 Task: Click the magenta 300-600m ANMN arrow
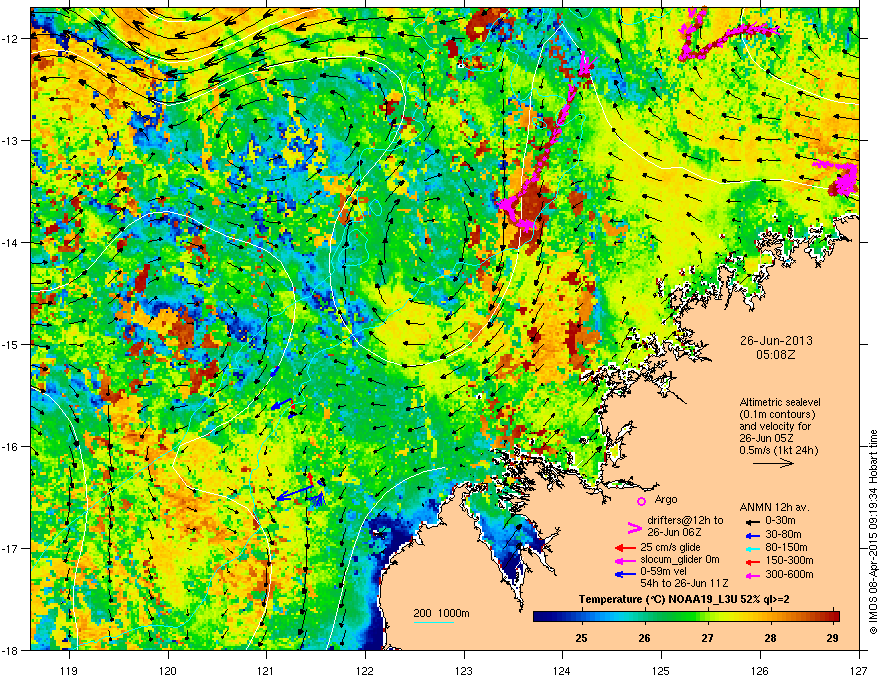752,576
